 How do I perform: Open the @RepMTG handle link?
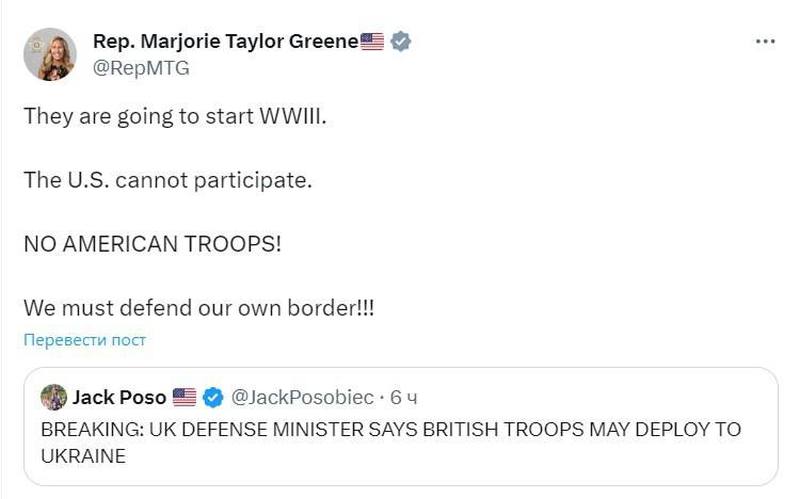coord(141,68)
